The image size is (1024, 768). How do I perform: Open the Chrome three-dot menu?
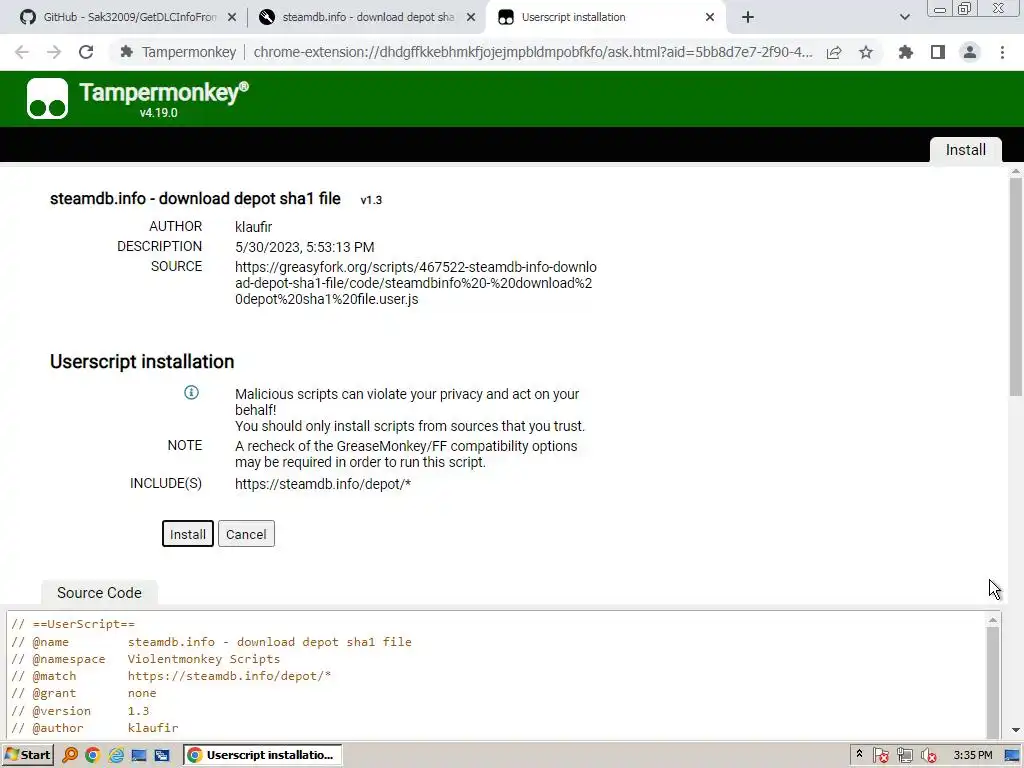[x=1002, y=52]
